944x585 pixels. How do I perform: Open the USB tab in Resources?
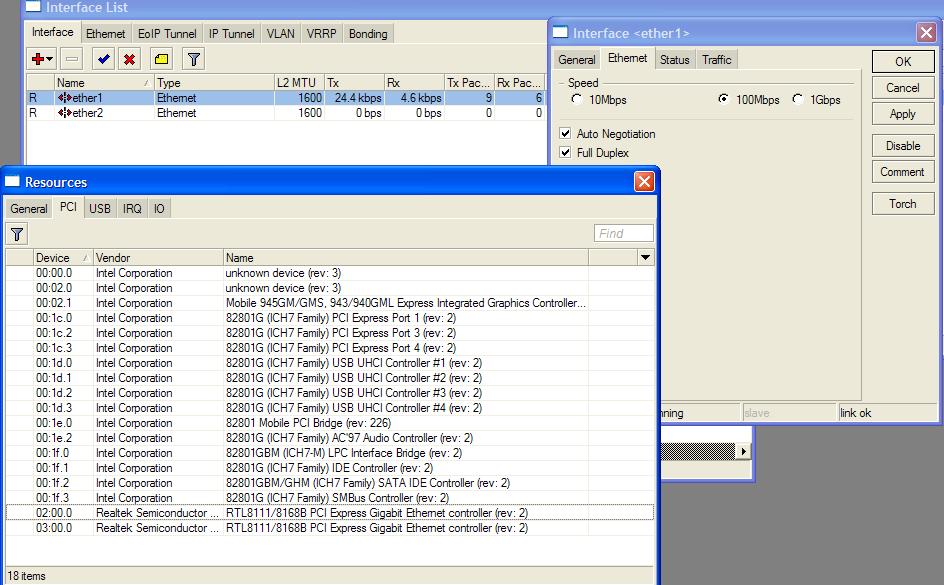tap(99, 208)
